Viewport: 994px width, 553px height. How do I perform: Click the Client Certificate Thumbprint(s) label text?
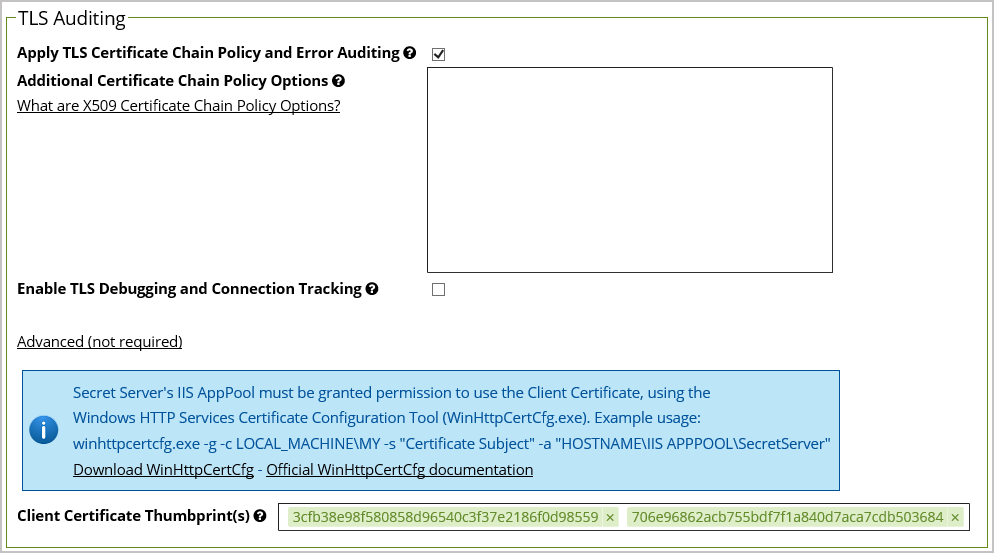click(133, 517)
